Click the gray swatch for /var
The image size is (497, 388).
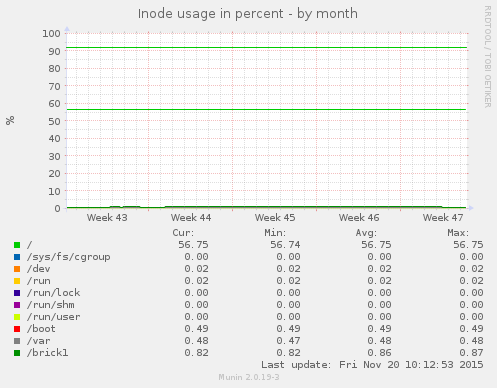click(17, 341)
